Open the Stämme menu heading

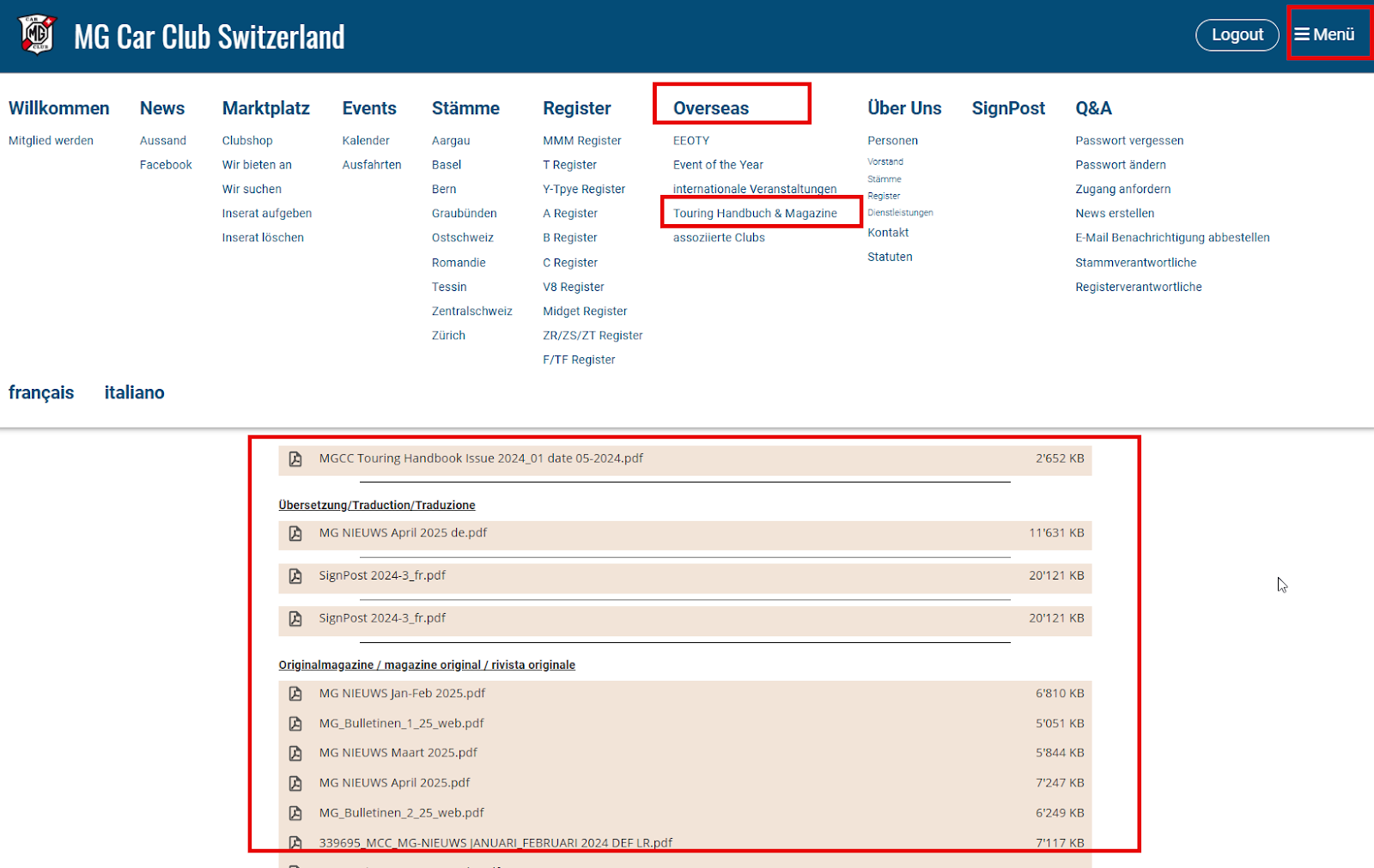pos(465,108)
